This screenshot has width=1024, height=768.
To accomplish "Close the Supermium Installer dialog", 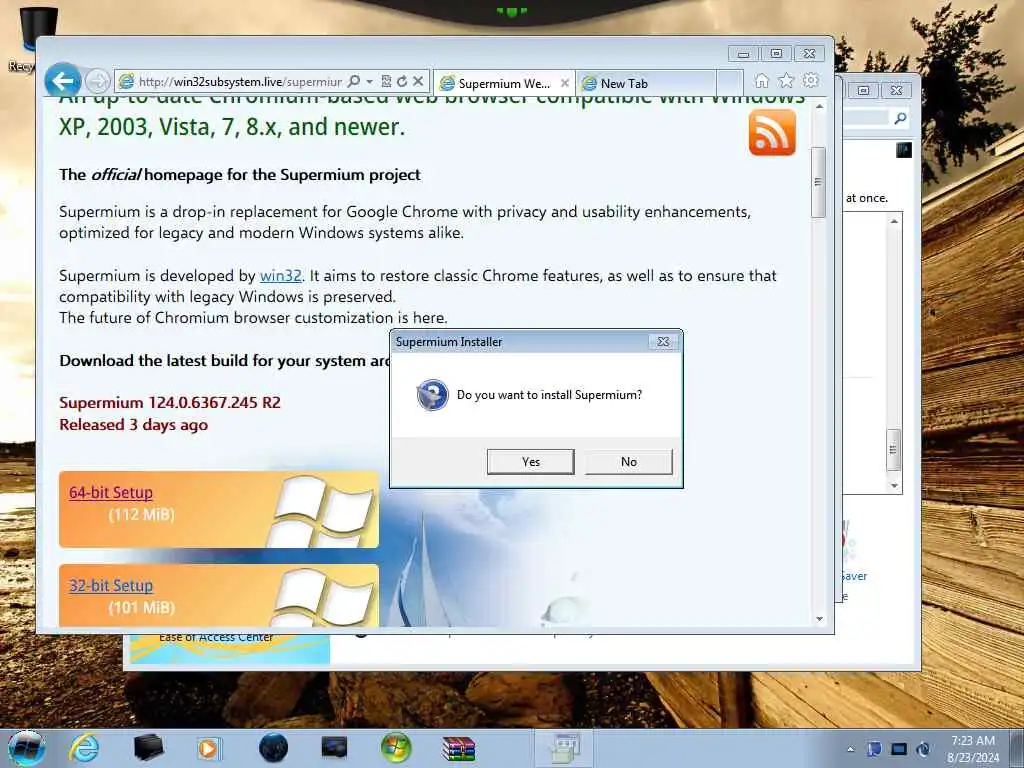I will click(x=663, y=342).
